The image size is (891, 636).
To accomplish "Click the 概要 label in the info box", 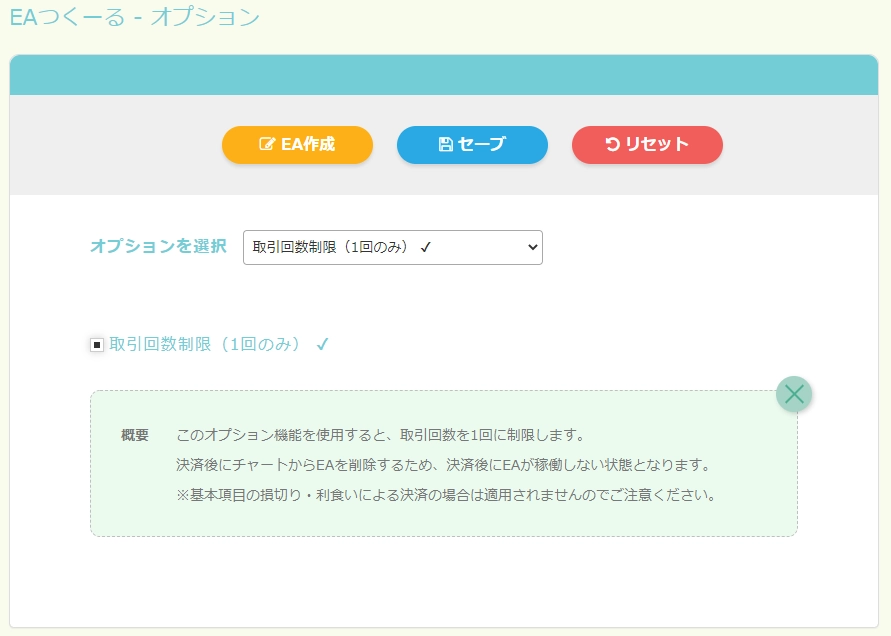I will (x=135, y=435).
